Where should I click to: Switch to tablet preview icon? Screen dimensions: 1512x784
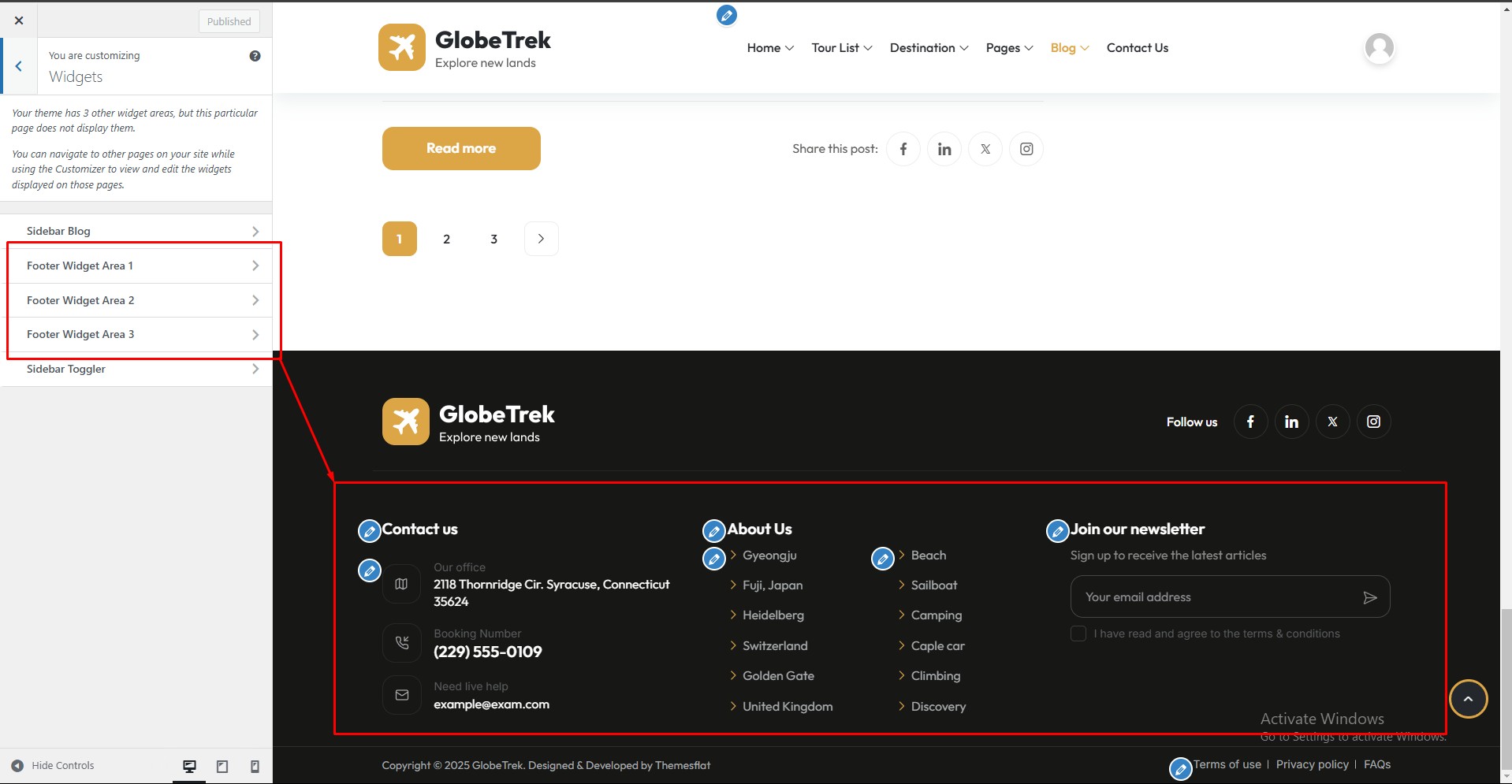222,766
